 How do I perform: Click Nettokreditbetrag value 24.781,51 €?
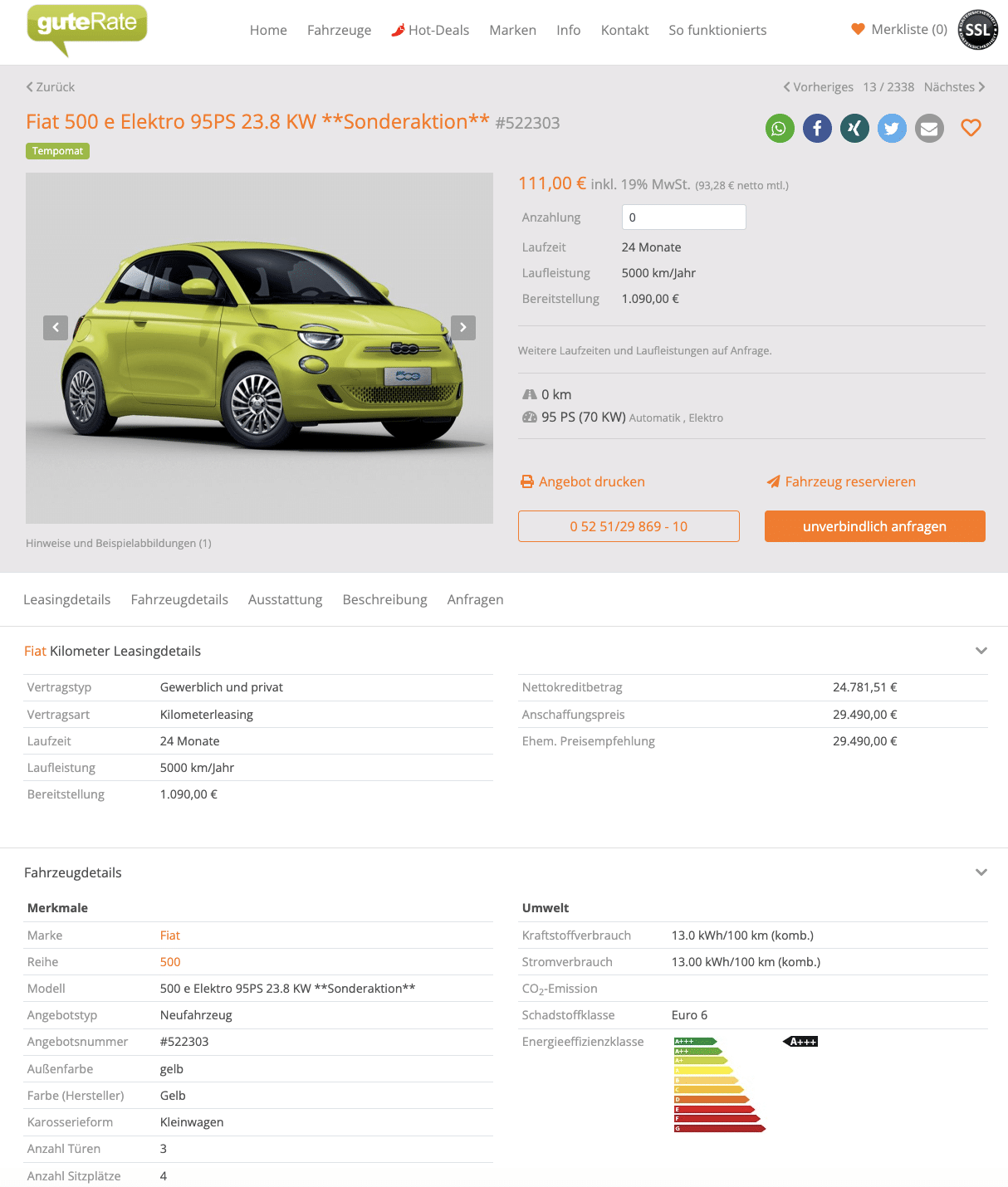pos(864,687)
